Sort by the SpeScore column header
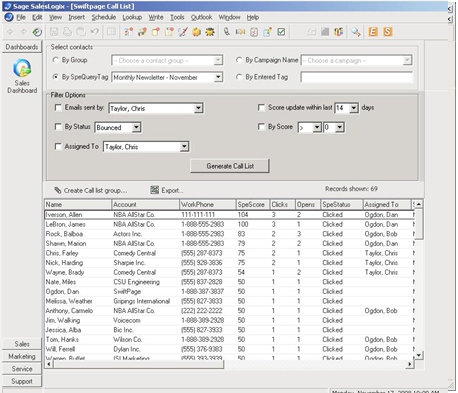 click(252, 204)
